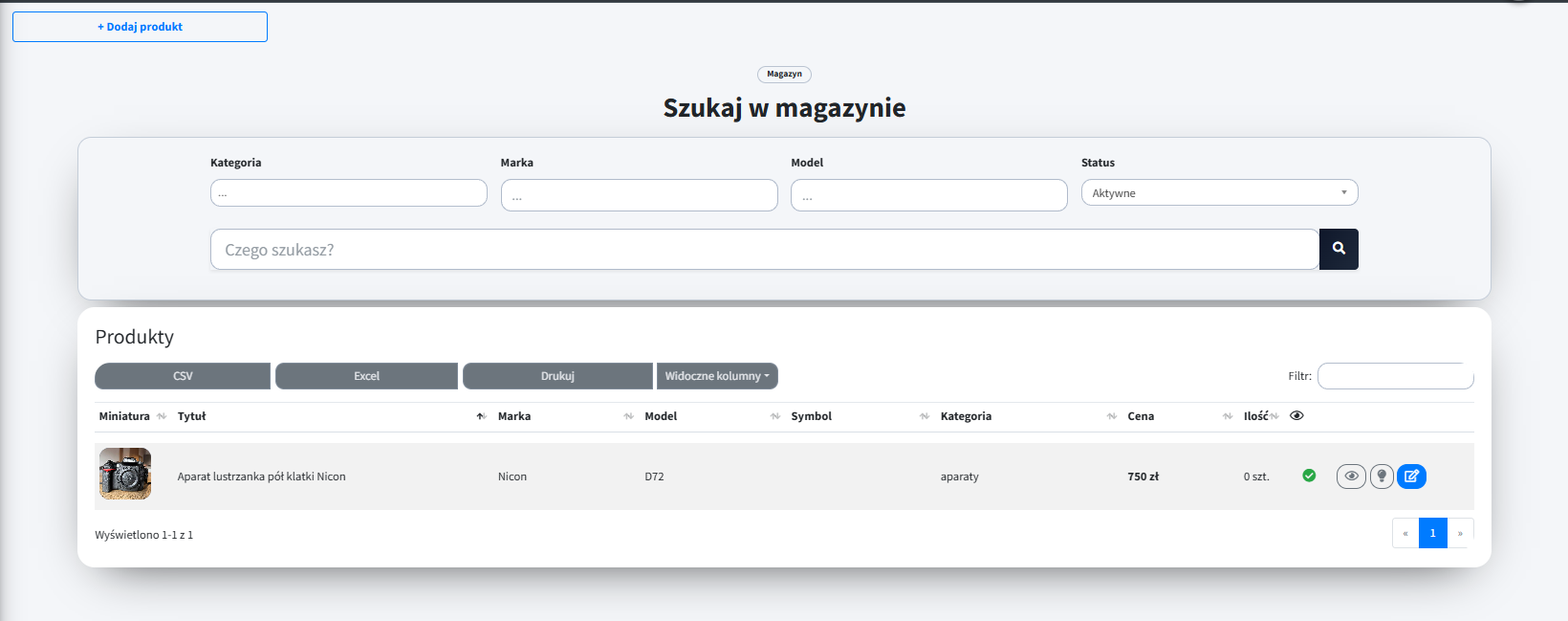Export table with Excel button

click(x=366, y=376)
